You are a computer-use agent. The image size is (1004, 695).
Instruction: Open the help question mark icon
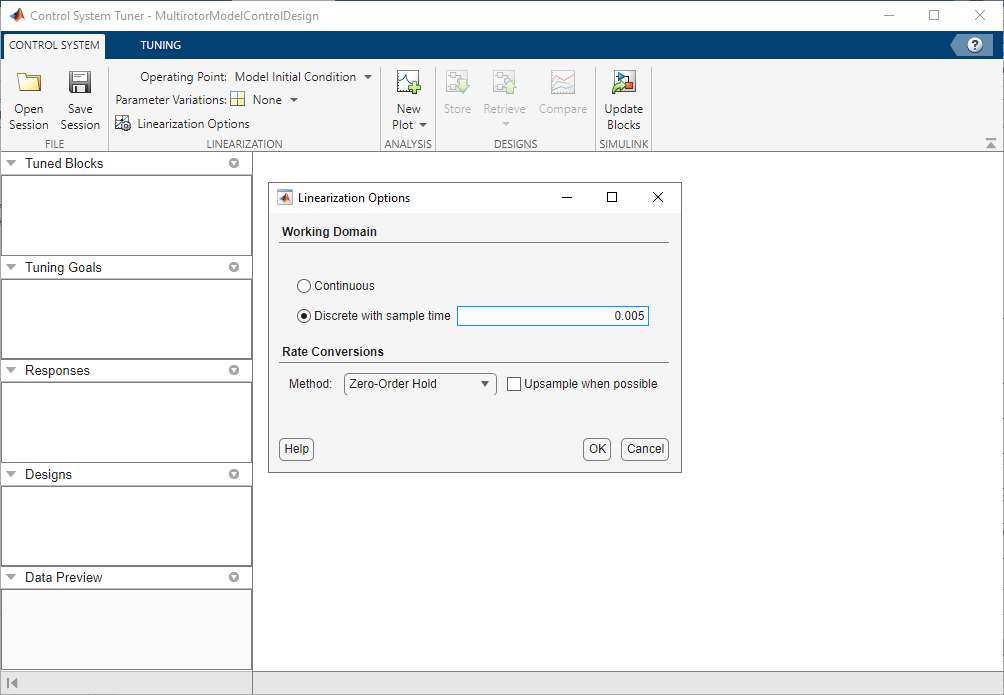pos(975,45)
